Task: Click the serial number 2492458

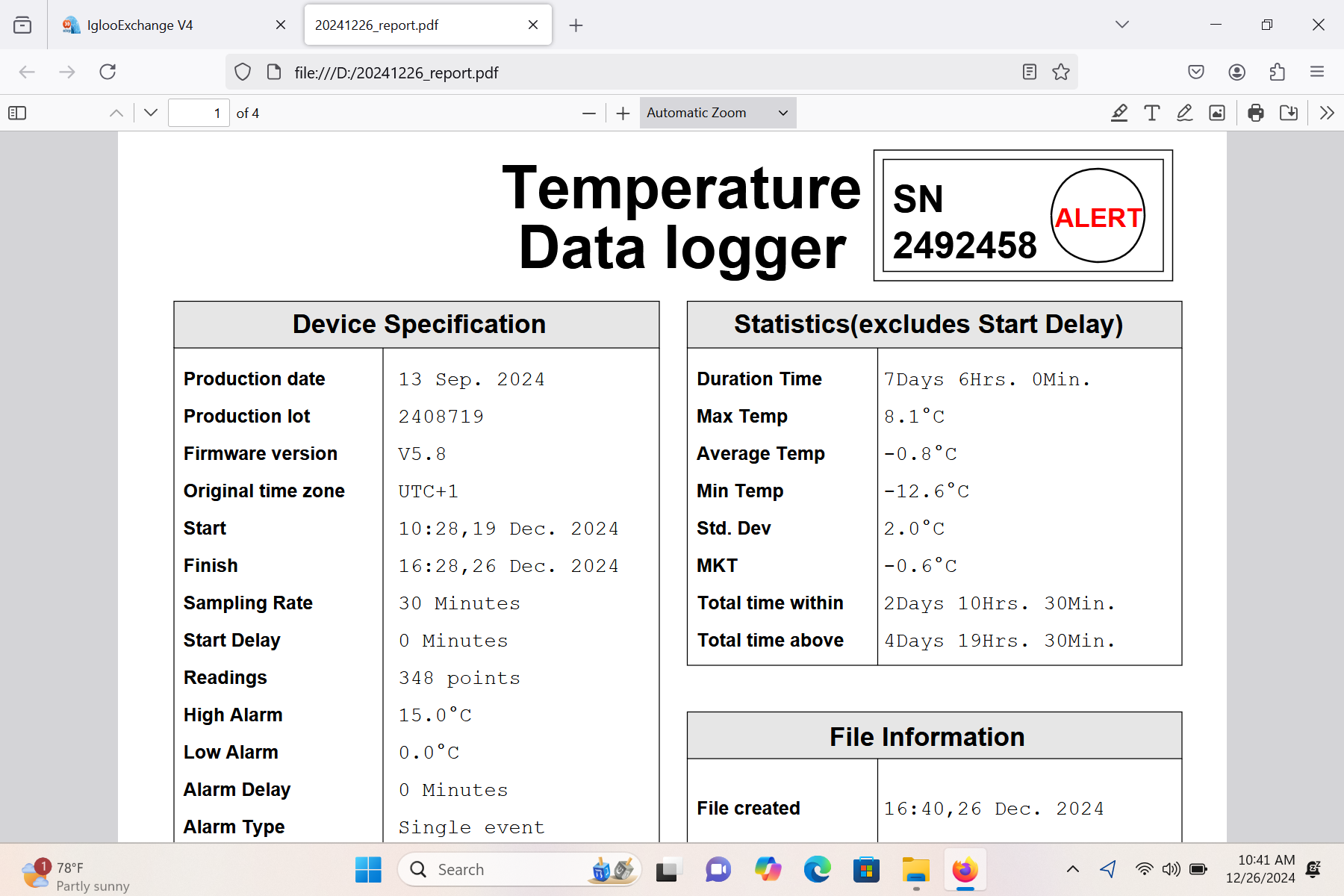Action: click(965, 246)
